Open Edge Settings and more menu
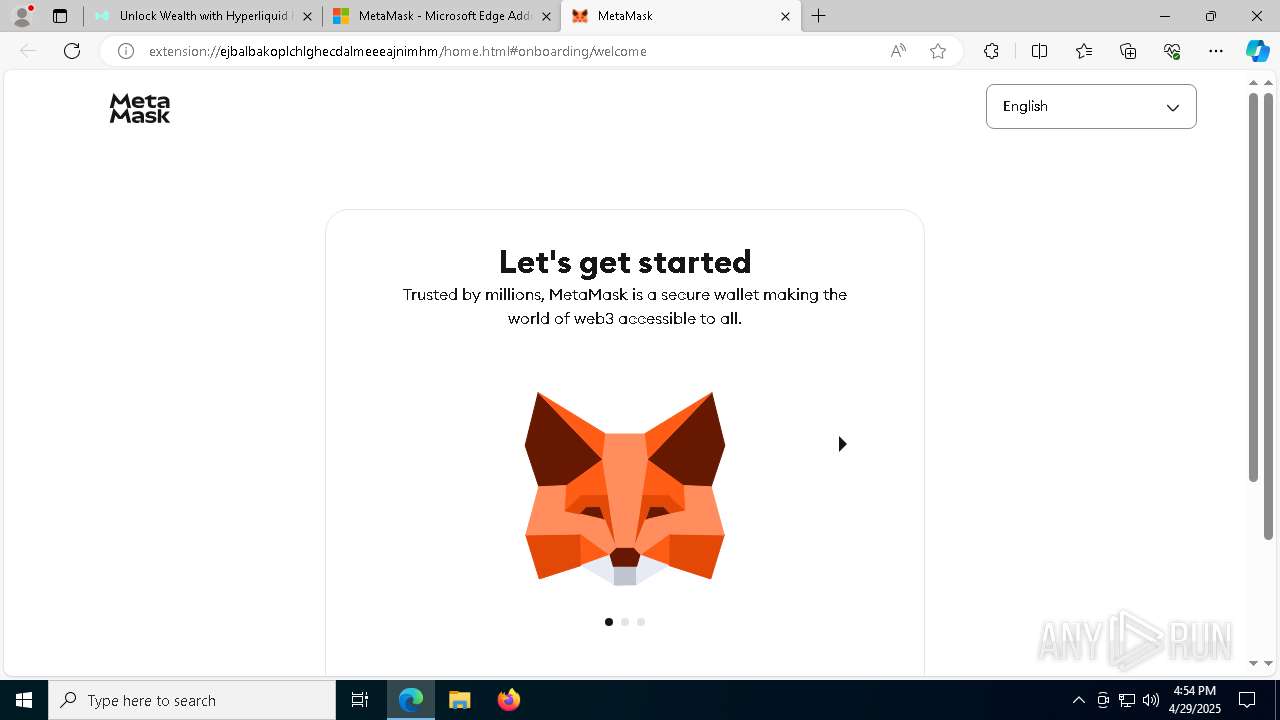Screen dimensions: 1280x720 [x=1216, y=51]
